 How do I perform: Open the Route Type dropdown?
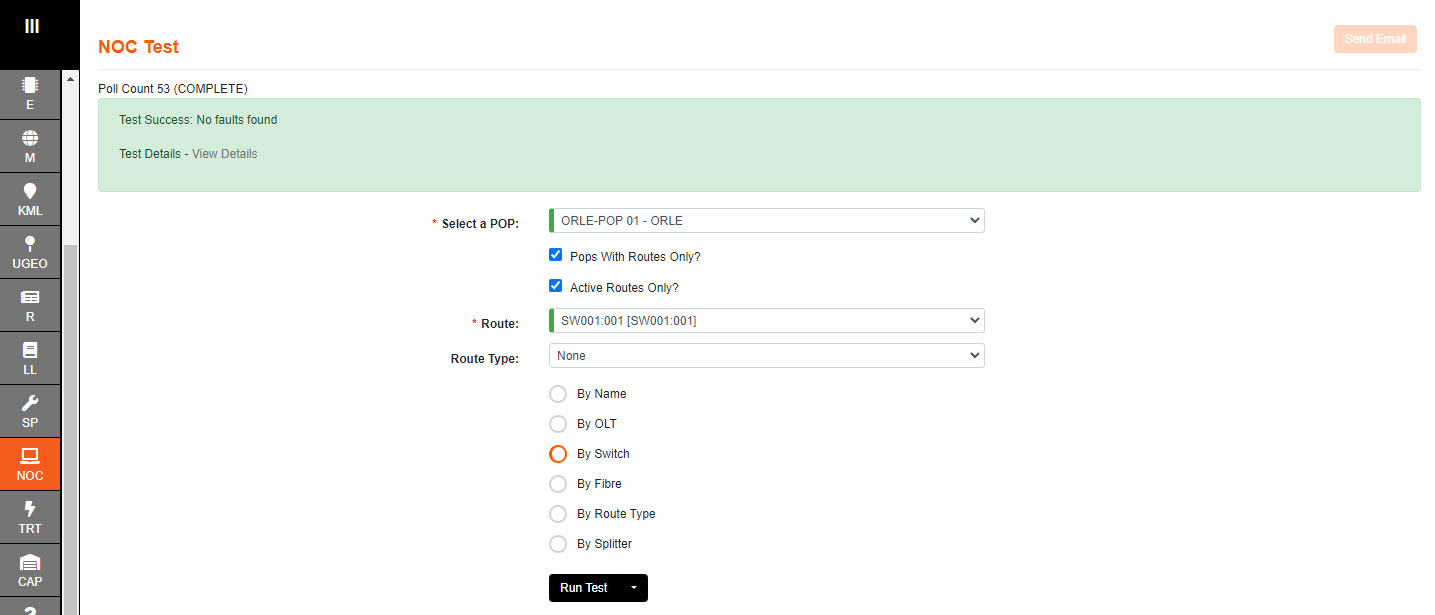click(767, 356)
